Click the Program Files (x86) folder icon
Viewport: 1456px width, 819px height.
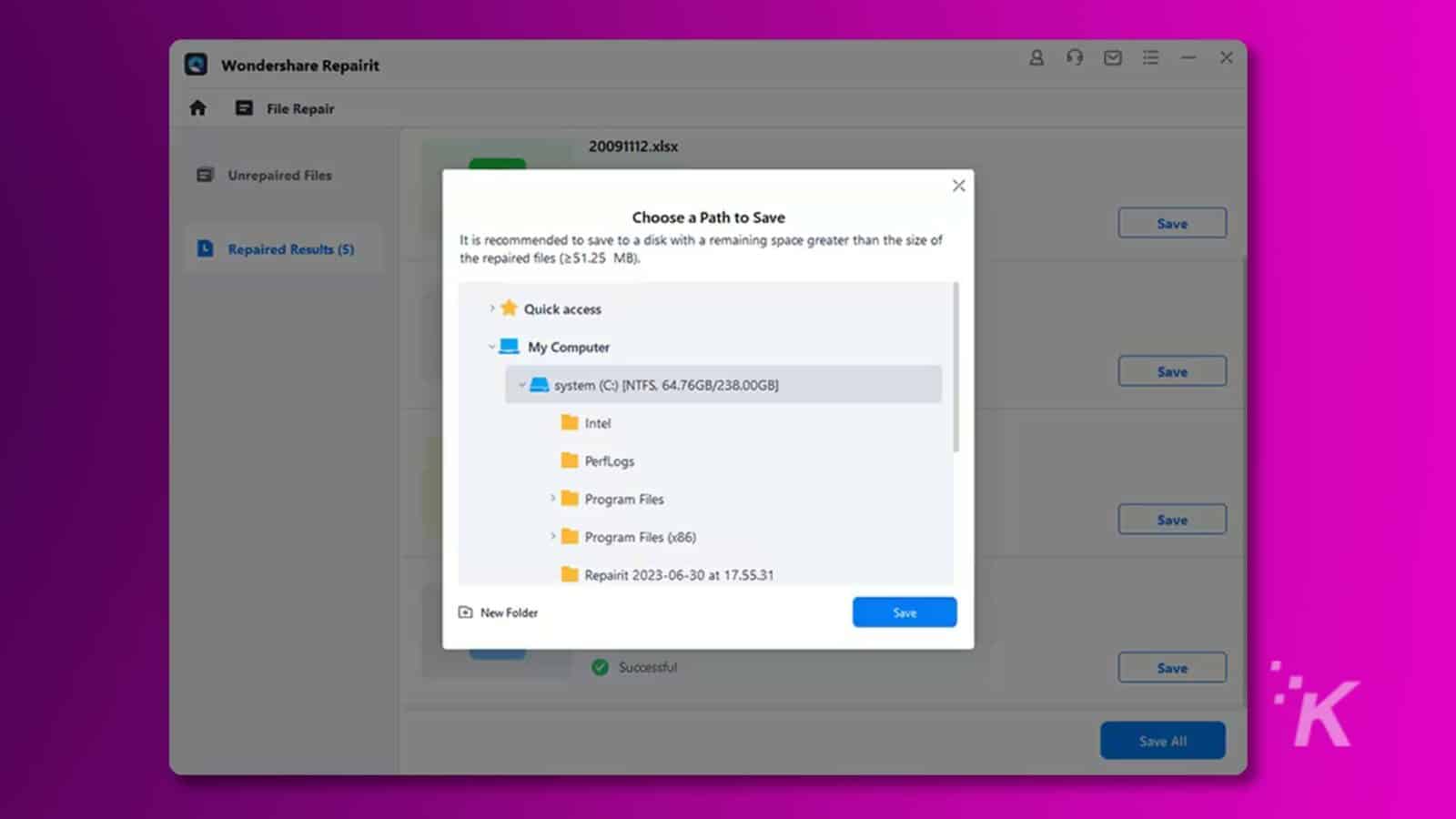pos(570,536)
